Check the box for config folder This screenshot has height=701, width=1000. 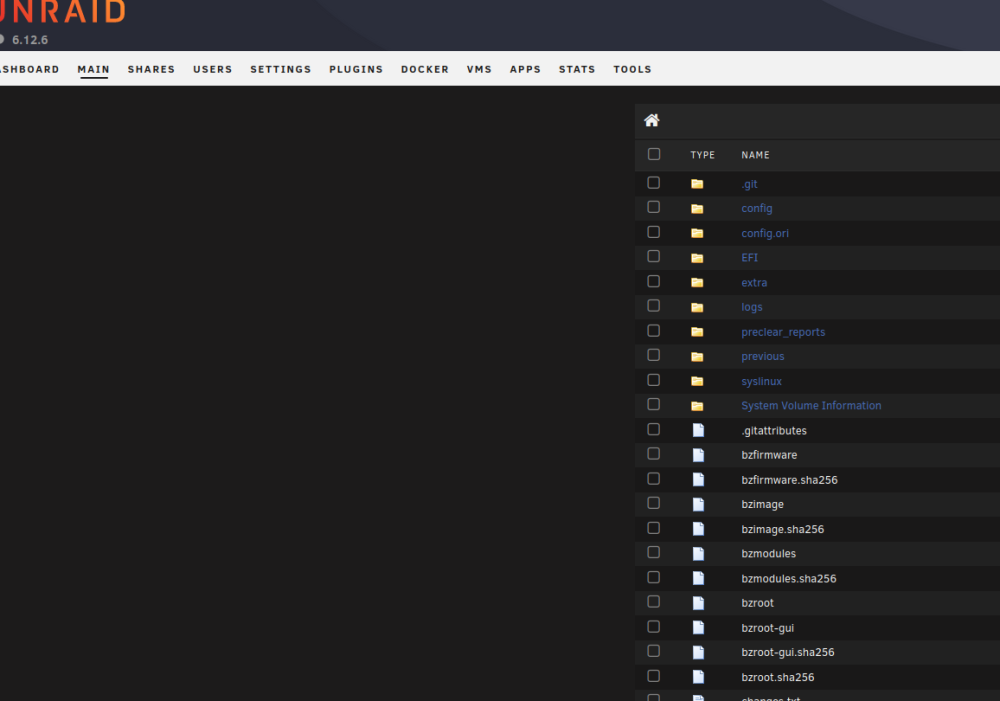coord(654,207)
